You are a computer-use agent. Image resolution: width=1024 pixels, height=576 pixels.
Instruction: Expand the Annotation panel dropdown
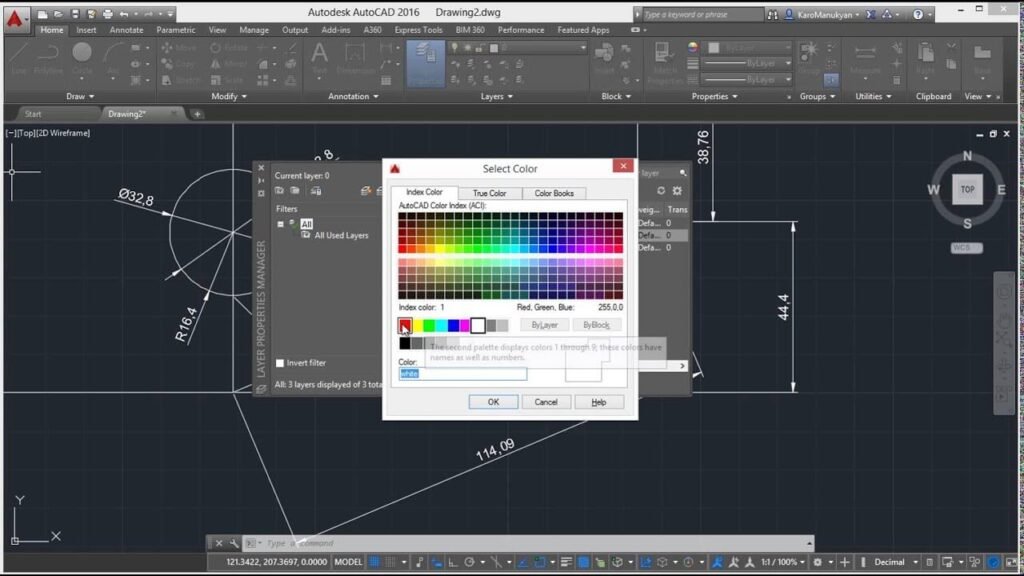(x=353, y=97)
